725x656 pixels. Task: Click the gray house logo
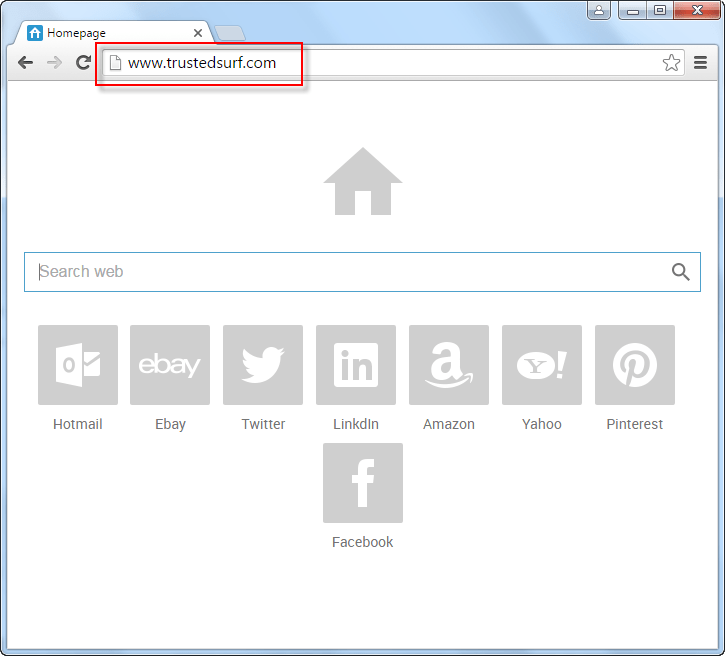pyautogui.click(x=362, y=181)
